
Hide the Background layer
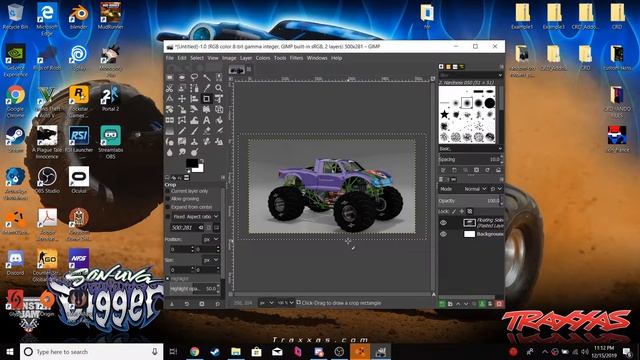pyautogui.click(x=443, y=234)
